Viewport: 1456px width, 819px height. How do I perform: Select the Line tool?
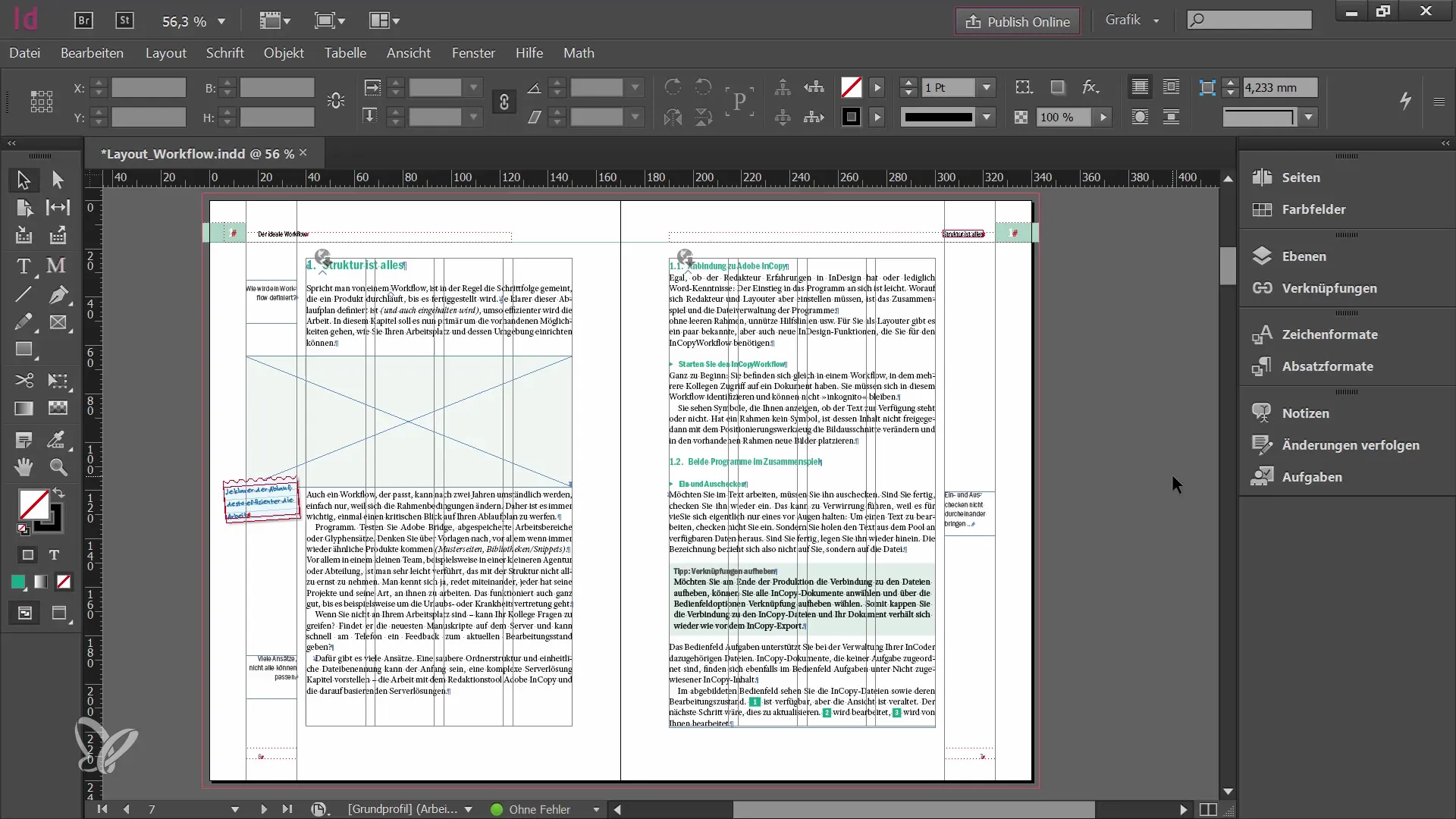(x=24, y=294)
